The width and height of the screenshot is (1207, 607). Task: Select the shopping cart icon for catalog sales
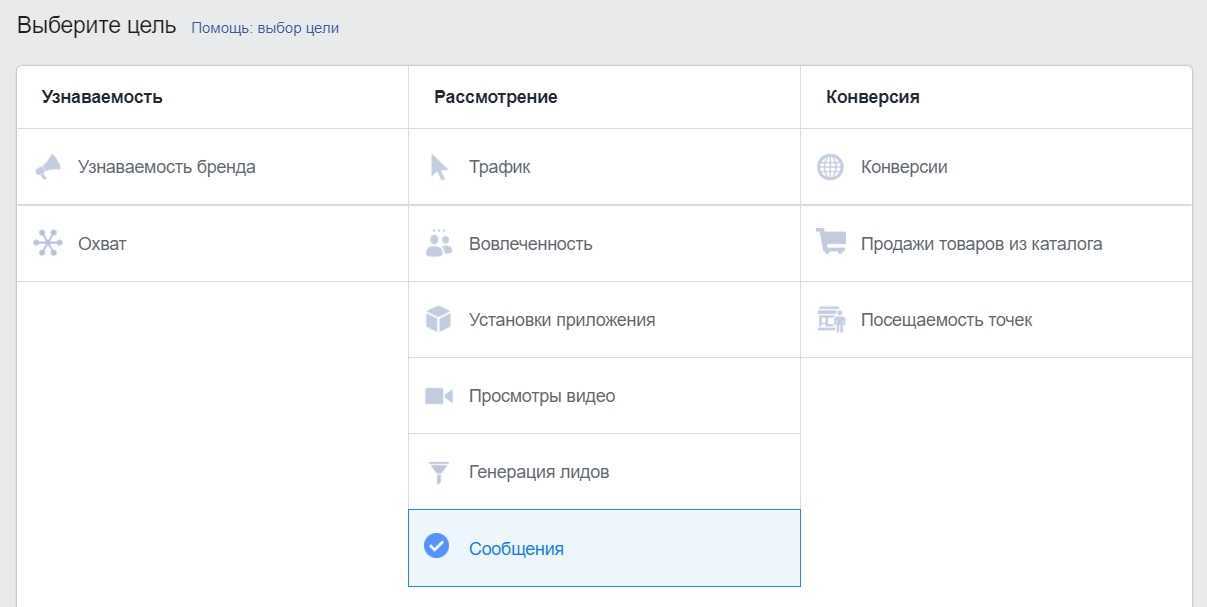pos(831,243)
